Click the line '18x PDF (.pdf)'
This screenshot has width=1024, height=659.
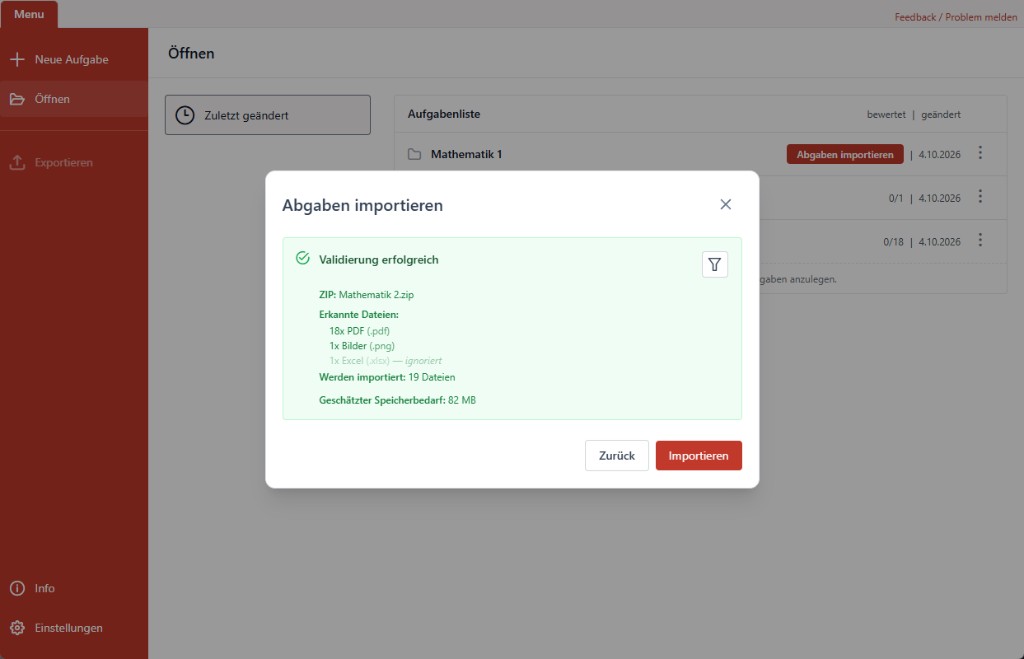tap(359, 331)
